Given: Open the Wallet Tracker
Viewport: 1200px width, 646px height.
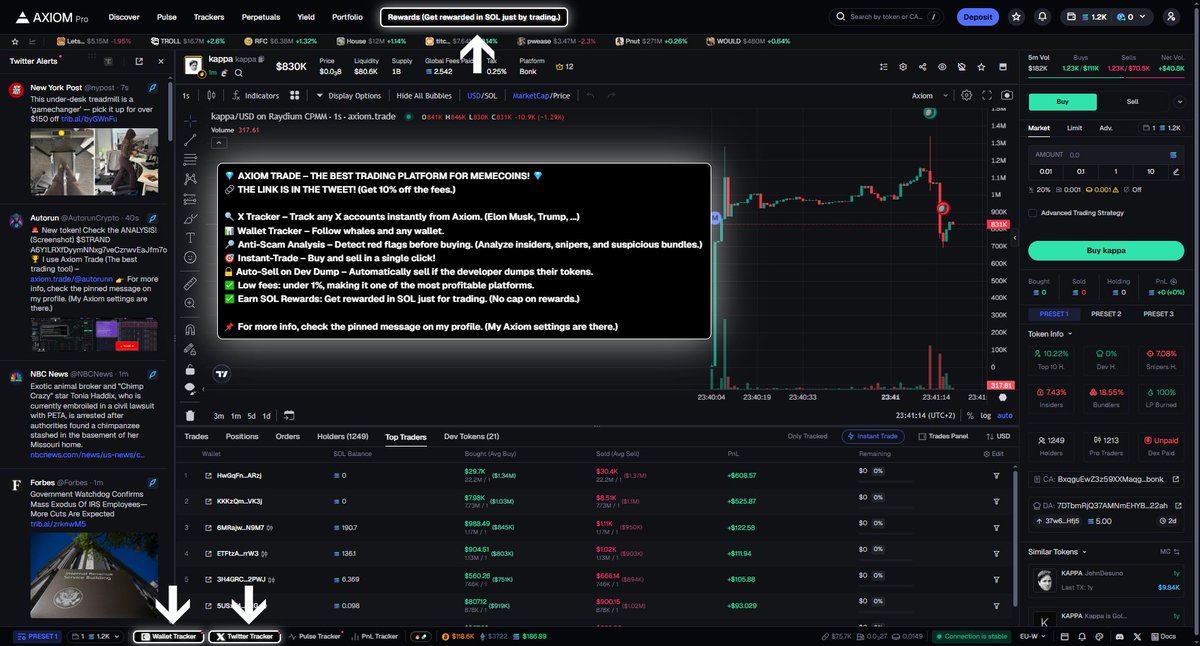Looking at the screenshot, I should (168, 636).
